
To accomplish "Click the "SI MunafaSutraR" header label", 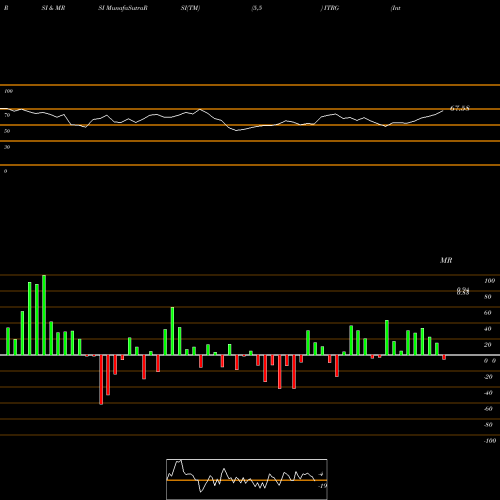I will click(123, 8).
